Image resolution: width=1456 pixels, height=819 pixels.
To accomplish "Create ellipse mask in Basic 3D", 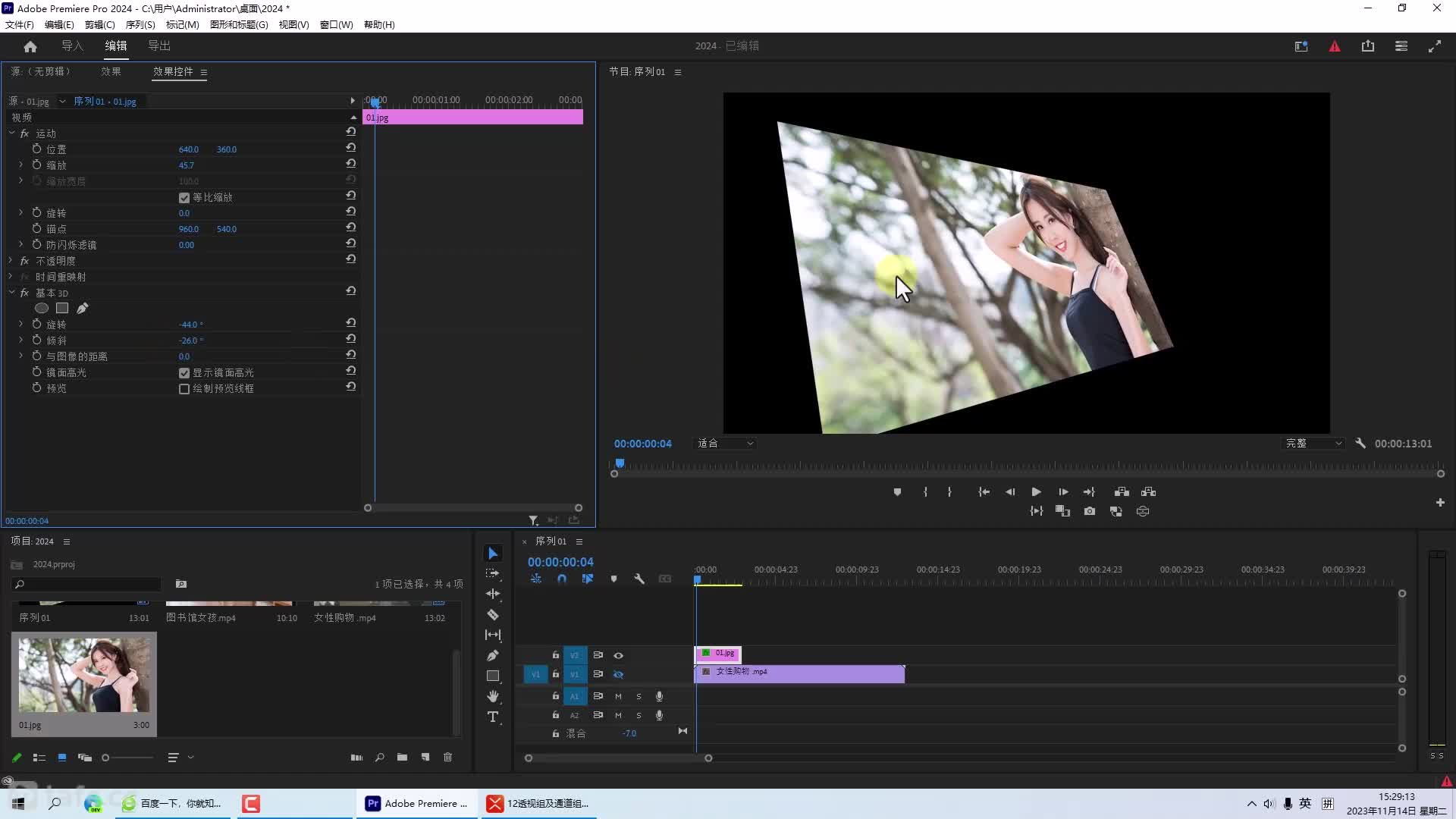I will (x=42, y=308).
